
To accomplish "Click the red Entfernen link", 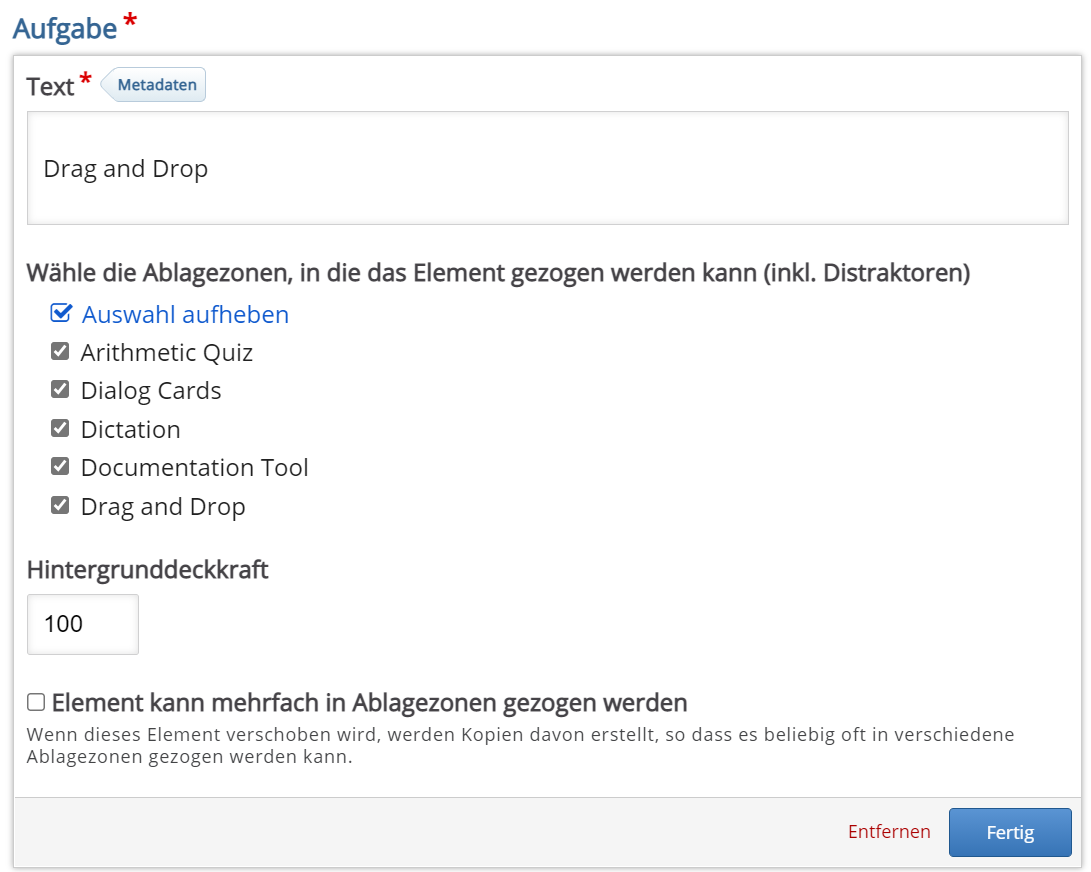I will (x=889, y=832).
